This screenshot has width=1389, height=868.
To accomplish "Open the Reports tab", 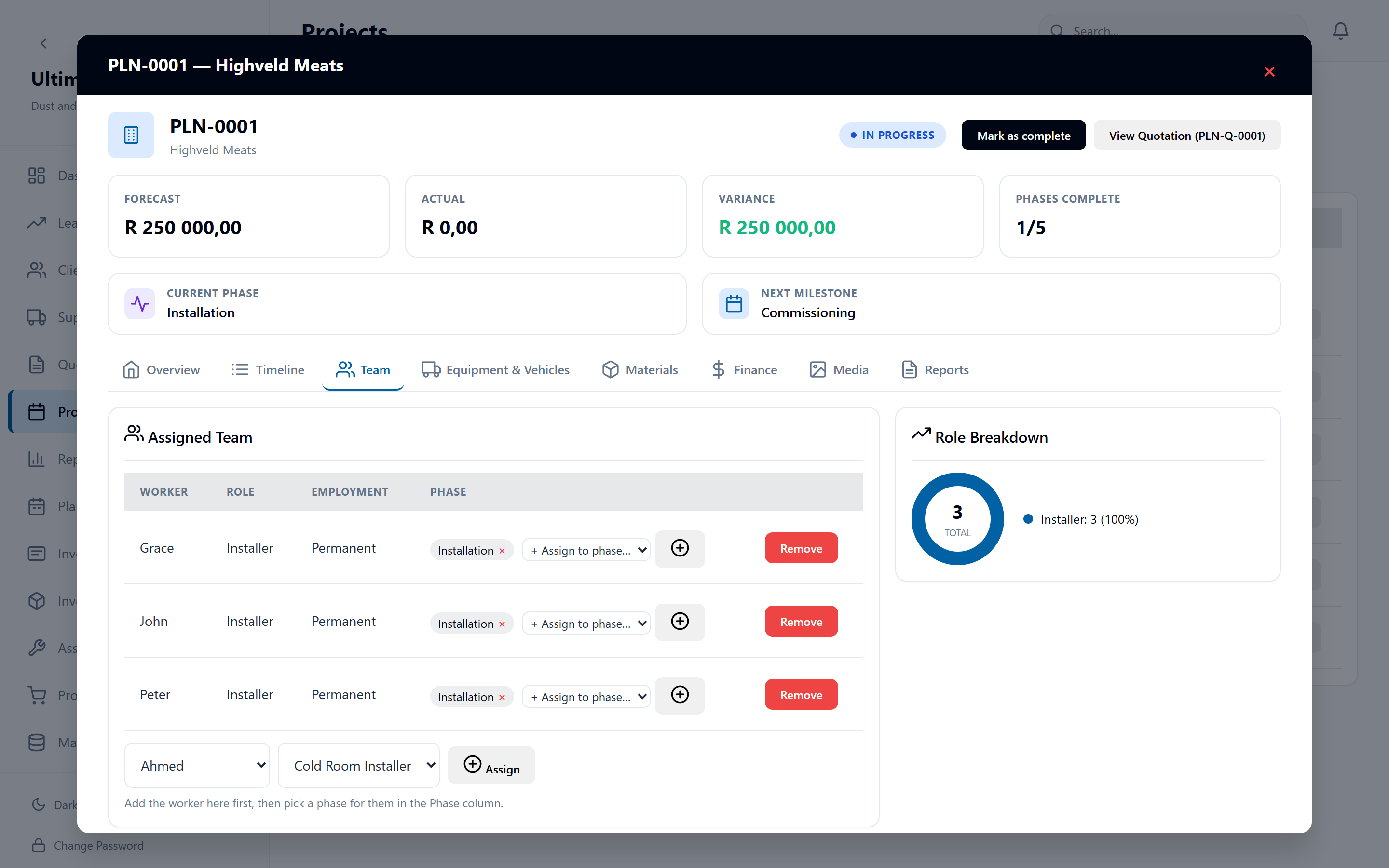I will (935, 370).
